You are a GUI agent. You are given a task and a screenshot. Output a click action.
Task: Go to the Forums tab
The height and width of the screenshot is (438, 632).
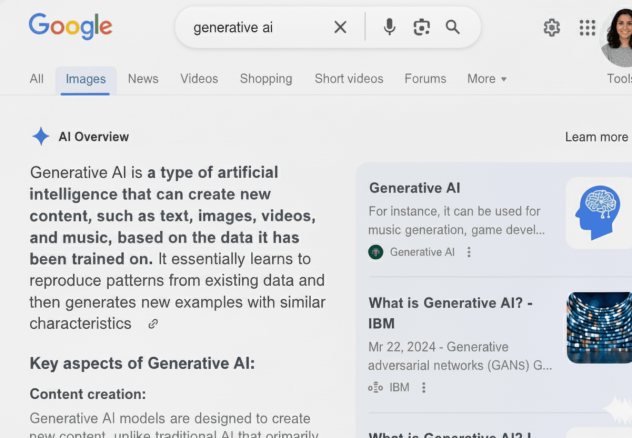(425, 79)
